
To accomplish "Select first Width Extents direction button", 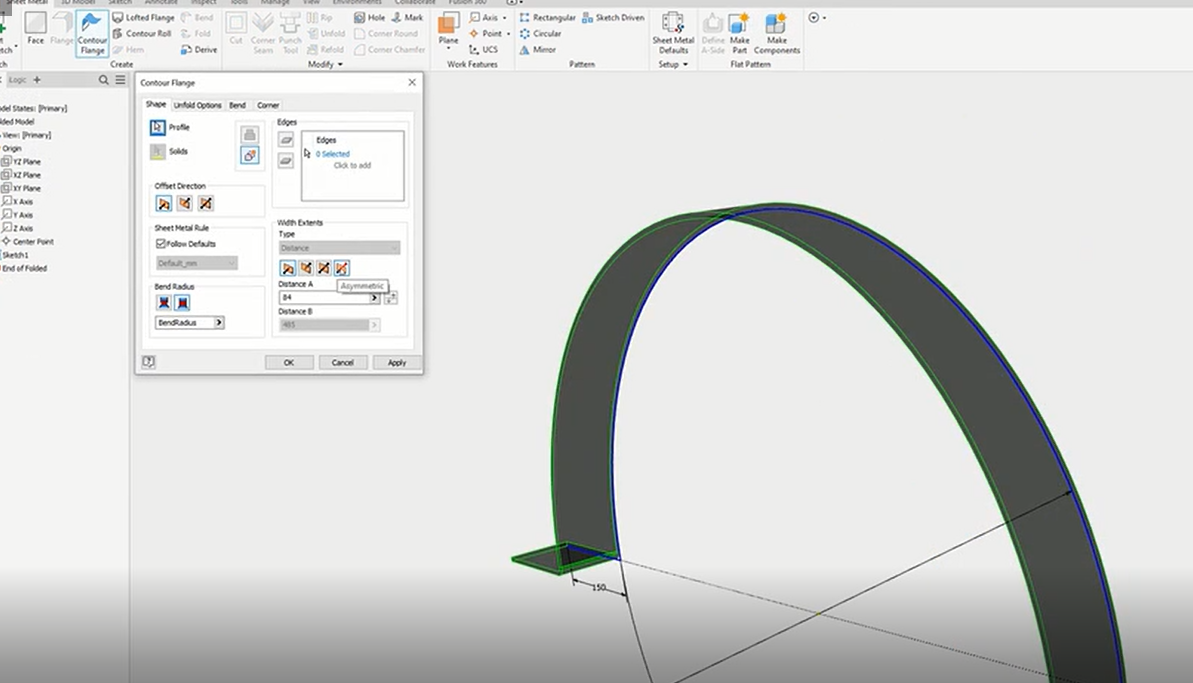I will pyautogui.click(x=288, y=268).
